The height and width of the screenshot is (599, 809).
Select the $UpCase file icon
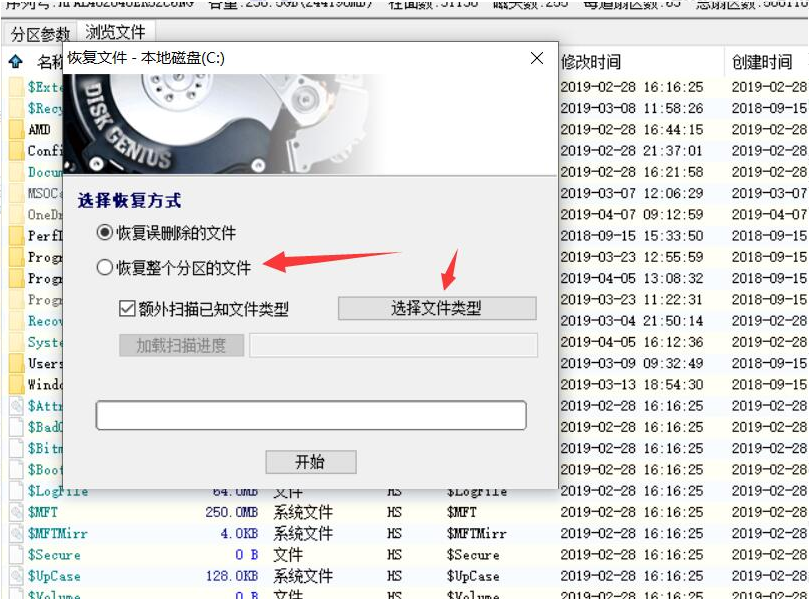[x=17, y=576]
